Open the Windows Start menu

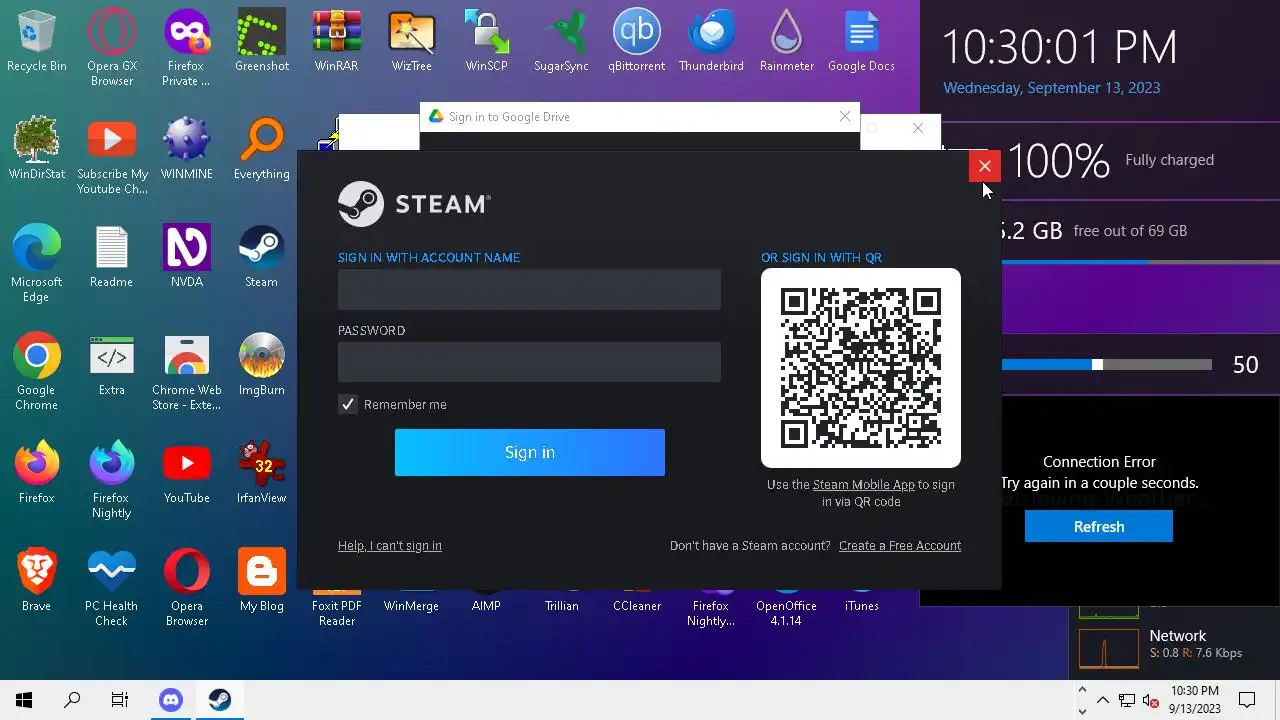click(x=24, y=700)
